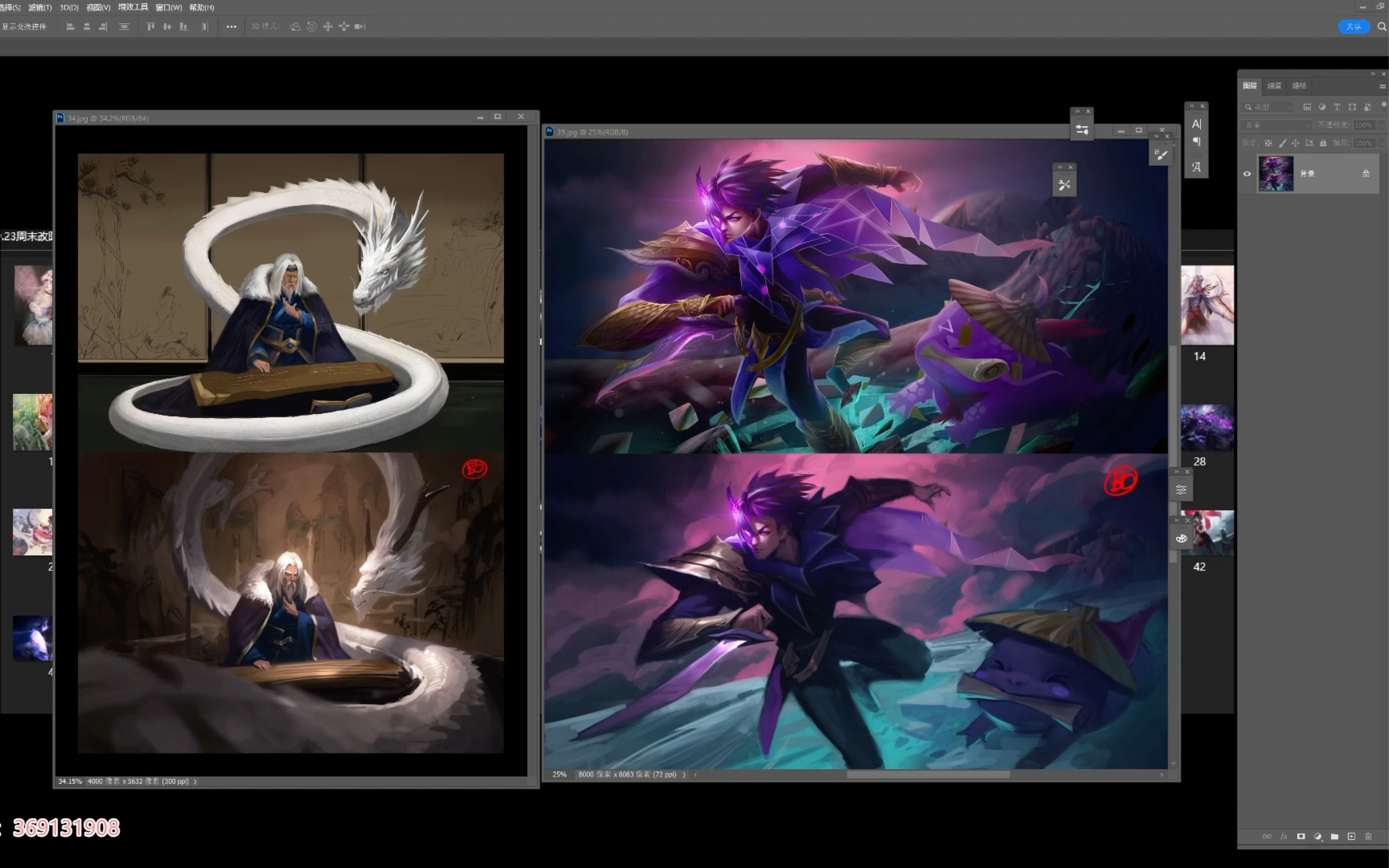Click the align left edges icon
The image size is (1389, 868).
[x=71, y=27]
